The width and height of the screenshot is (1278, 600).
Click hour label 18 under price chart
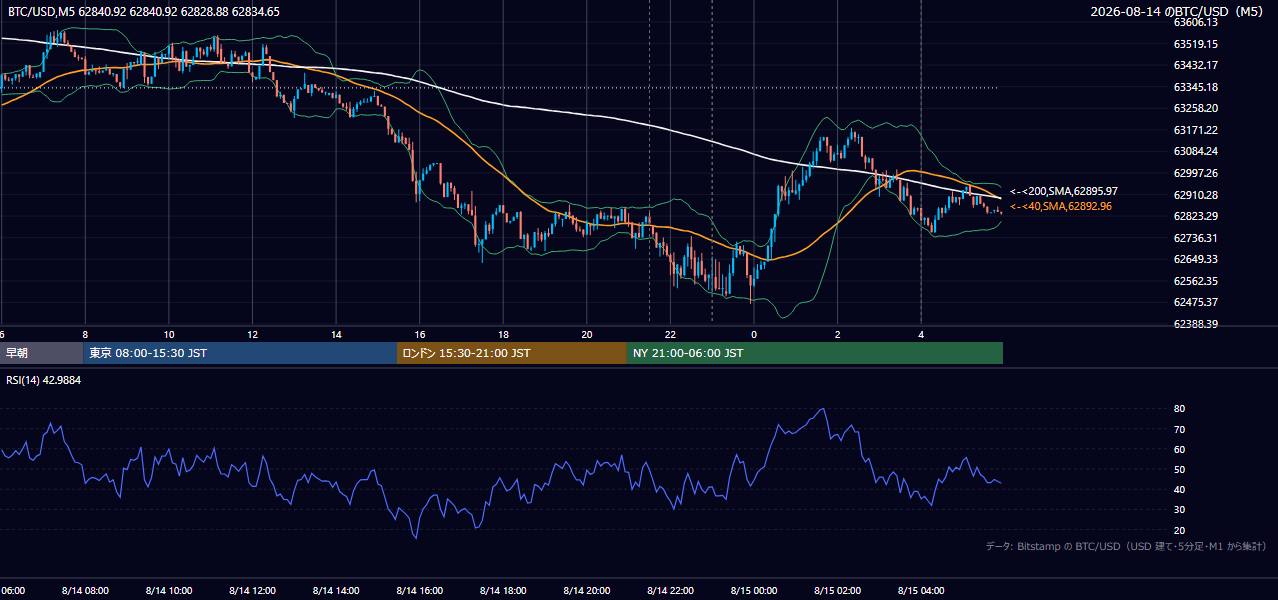coord(504,335)
